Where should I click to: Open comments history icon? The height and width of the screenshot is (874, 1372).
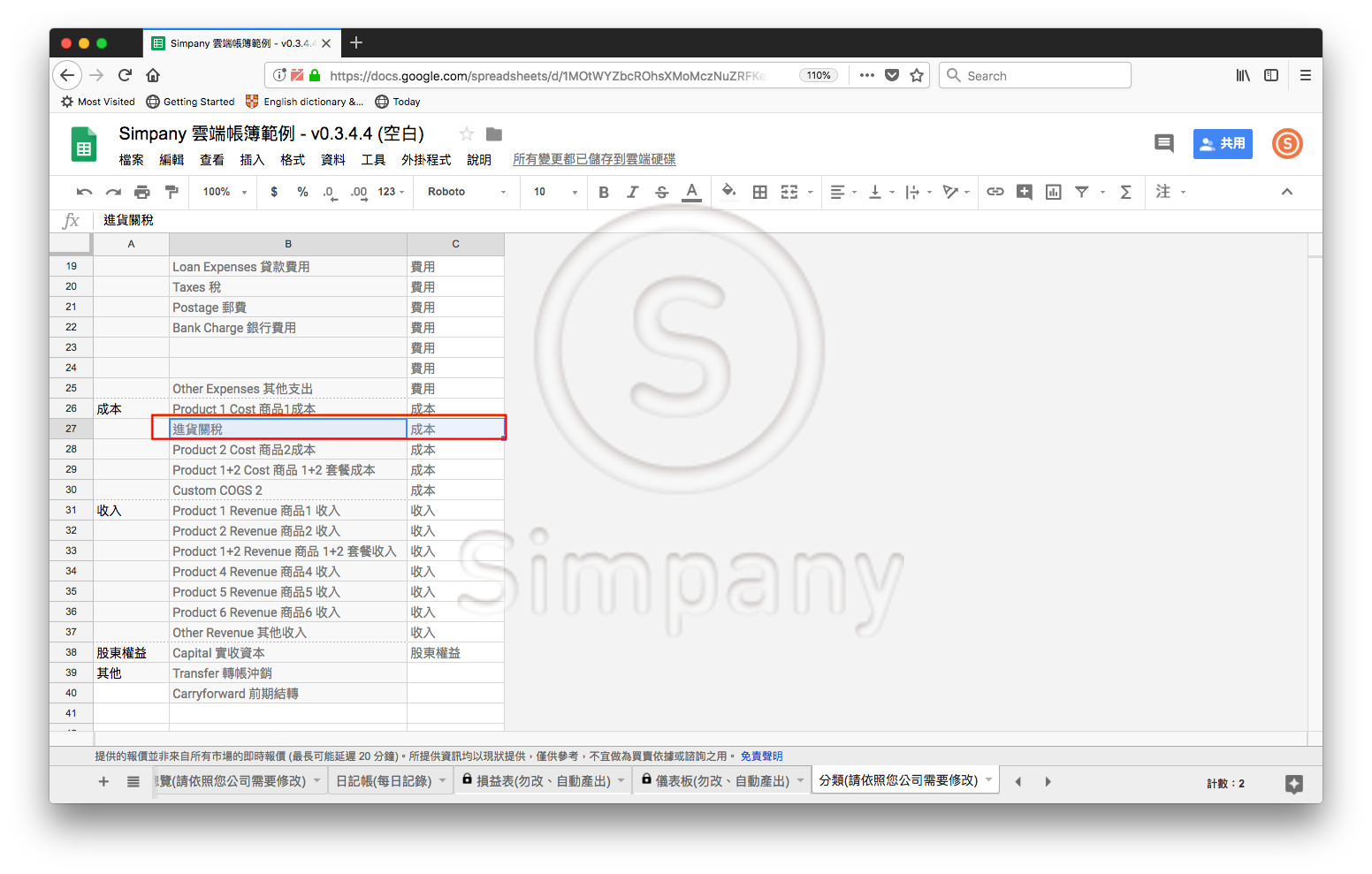pyautogui.click(x=1164, y=143)
